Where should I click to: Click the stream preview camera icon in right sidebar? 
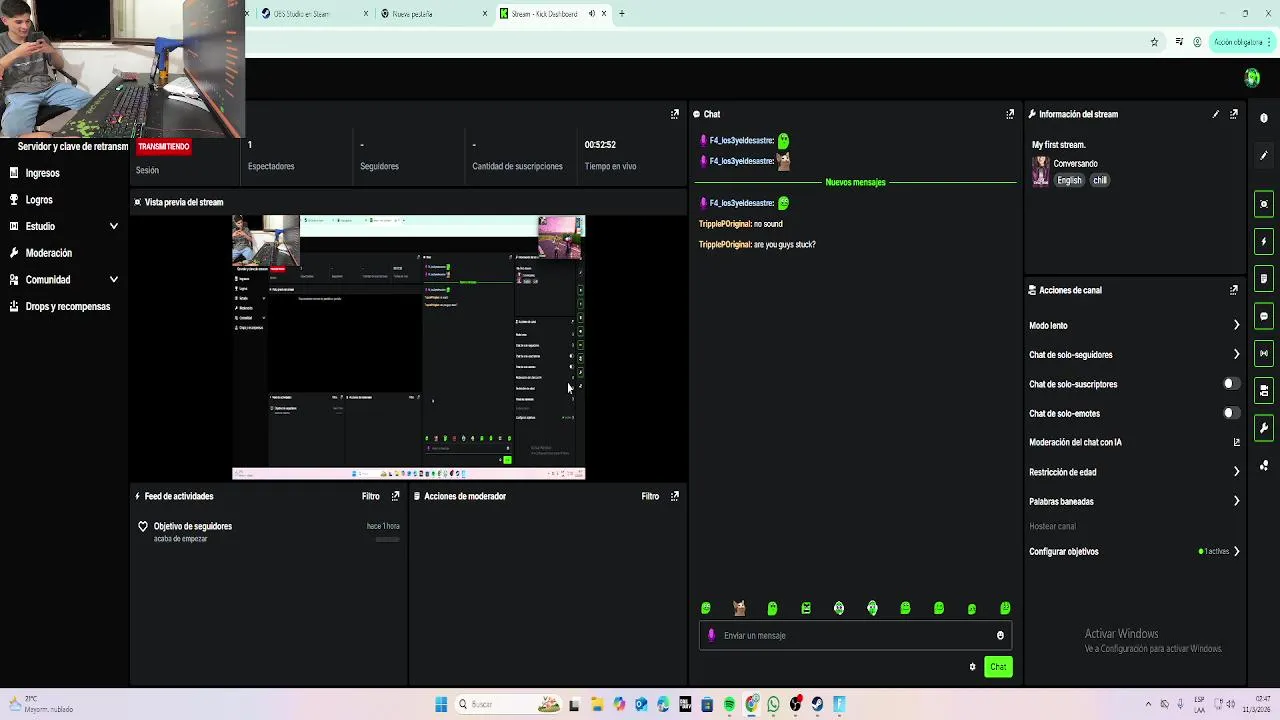1264,204
